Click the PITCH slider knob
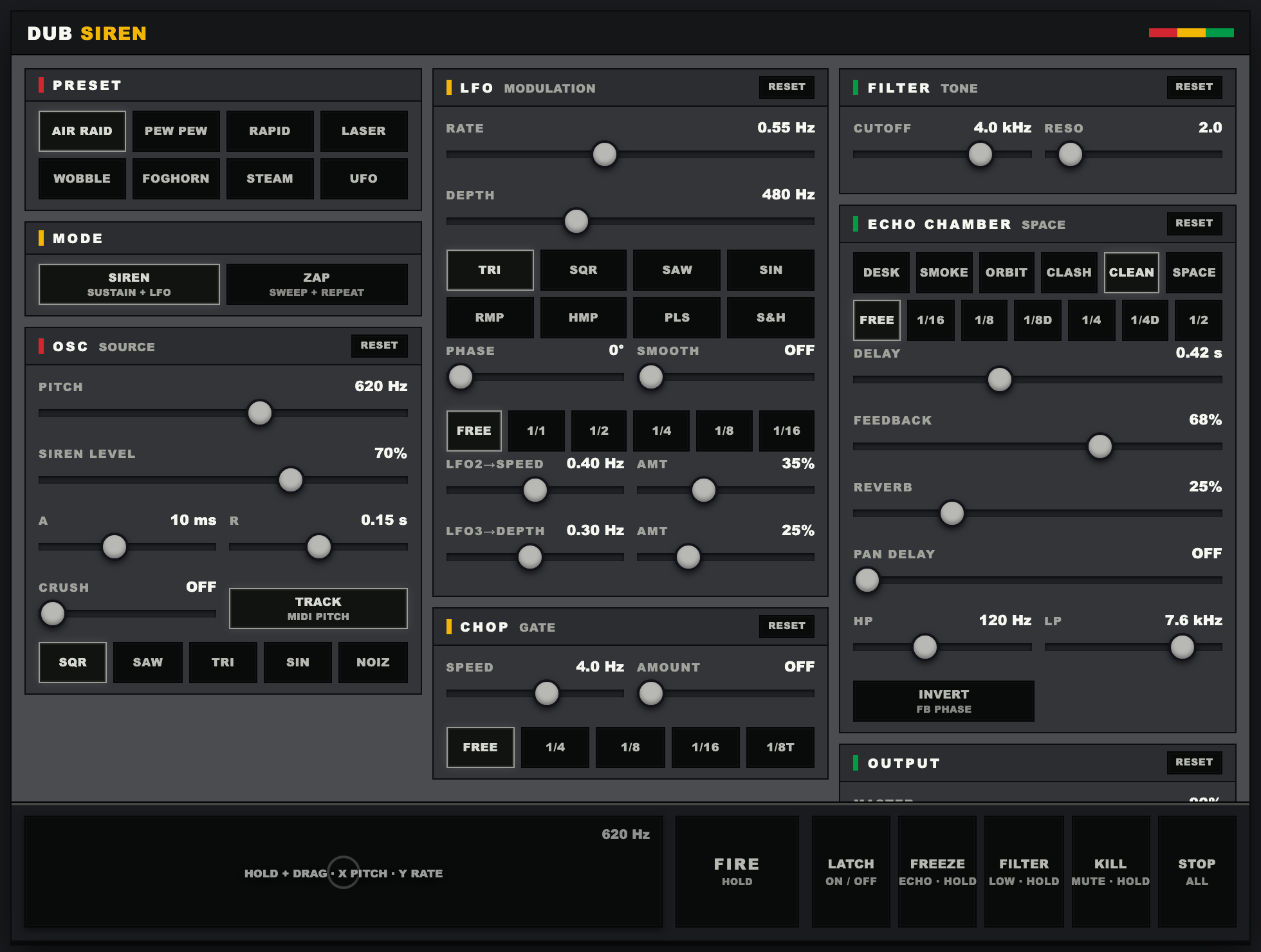Screen dimensions: 1261x952 [260, 413]
